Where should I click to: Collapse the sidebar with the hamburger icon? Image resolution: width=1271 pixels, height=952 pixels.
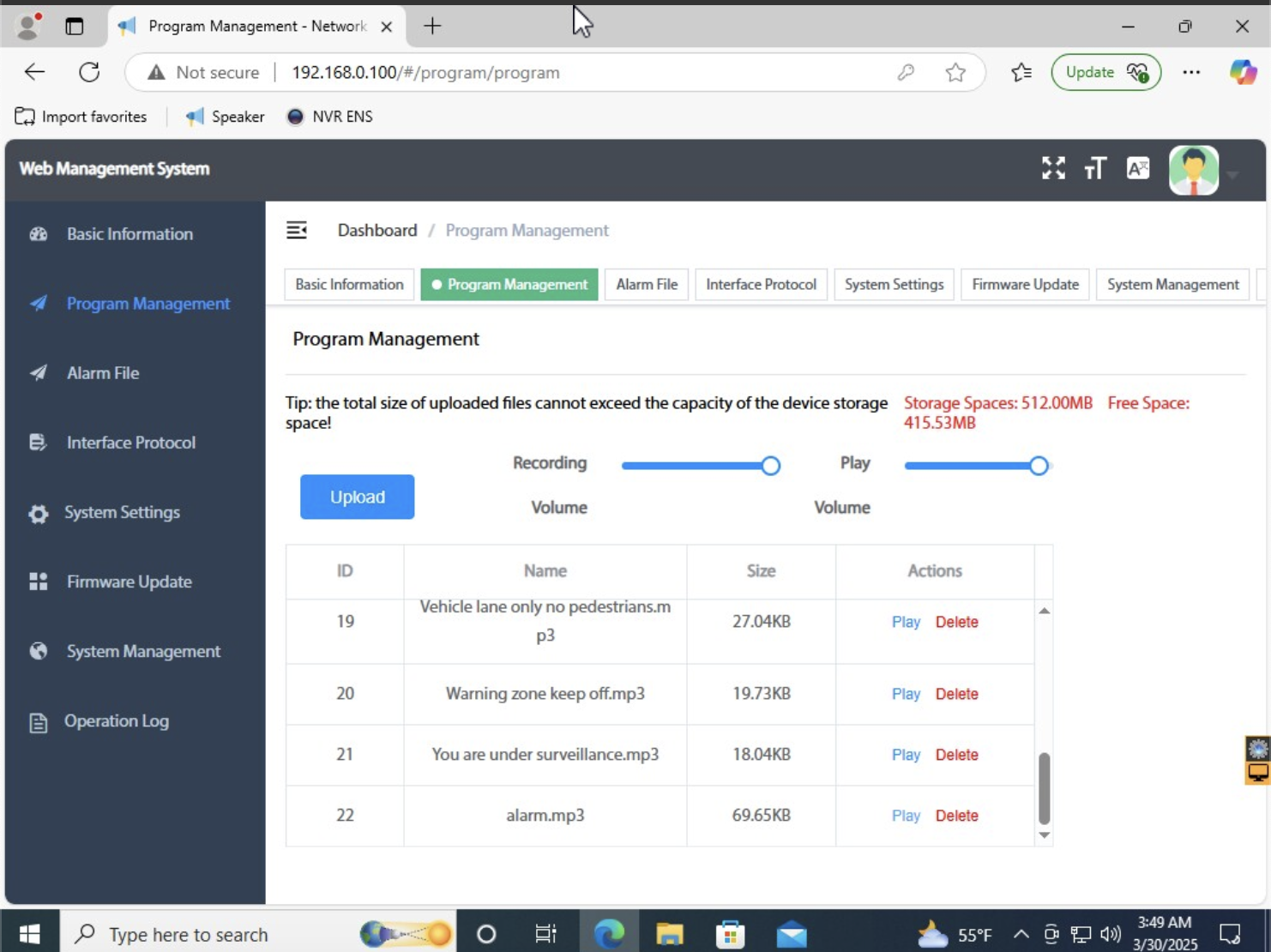297,230
